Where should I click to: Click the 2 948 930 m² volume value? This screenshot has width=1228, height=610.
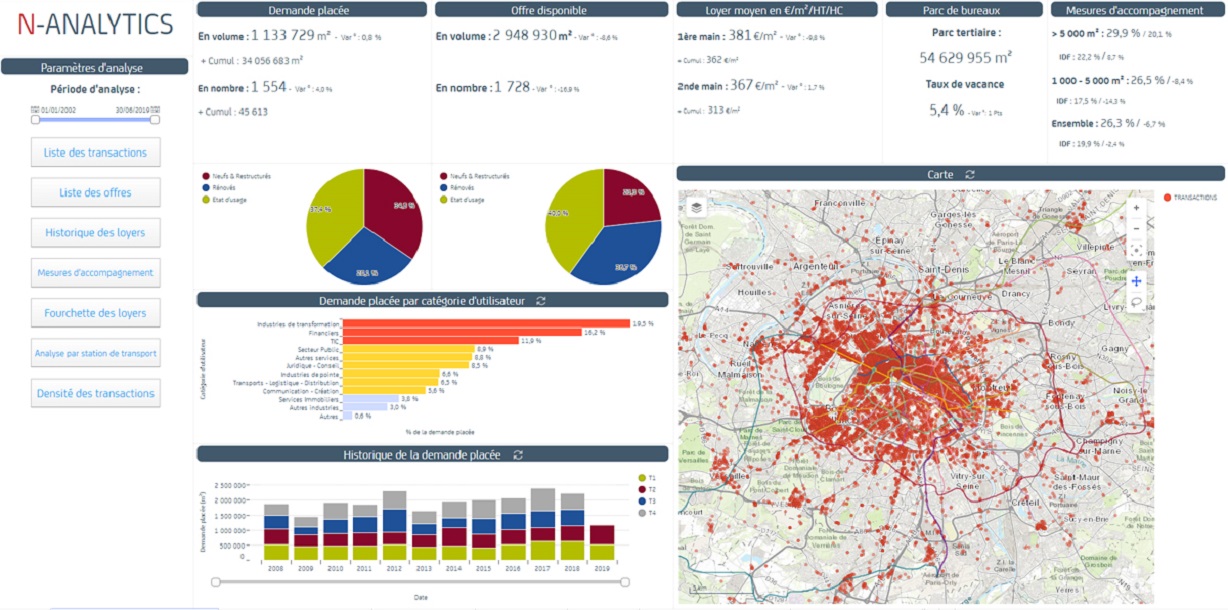tap(532, 35)
